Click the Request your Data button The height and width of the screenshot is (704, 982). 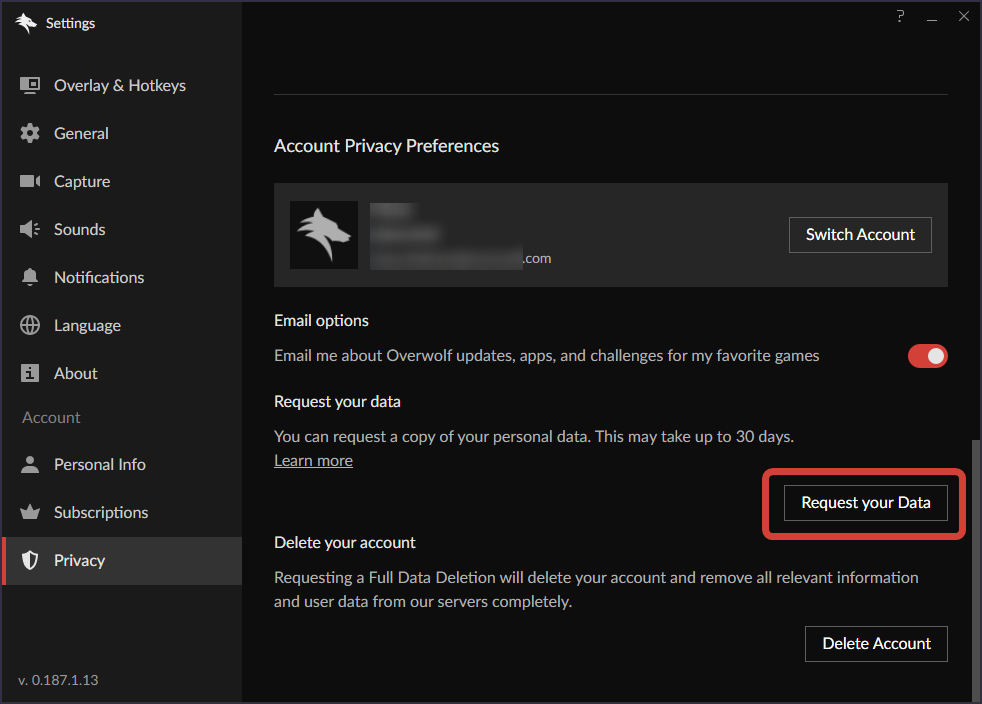coord(866,503)
